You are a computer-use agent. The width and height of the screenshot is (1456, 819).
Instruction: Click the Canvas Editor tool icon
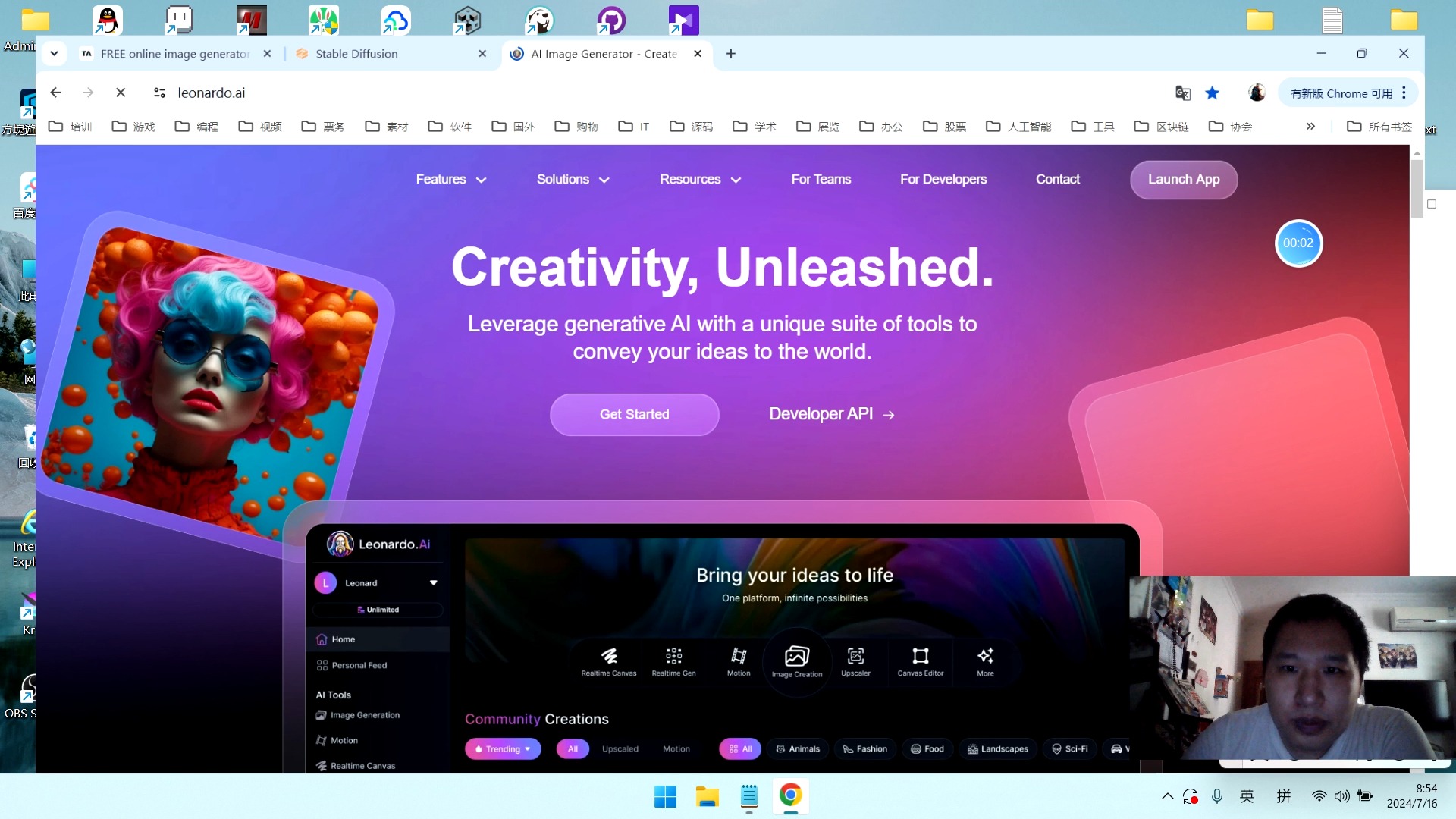tap(921, 661)
